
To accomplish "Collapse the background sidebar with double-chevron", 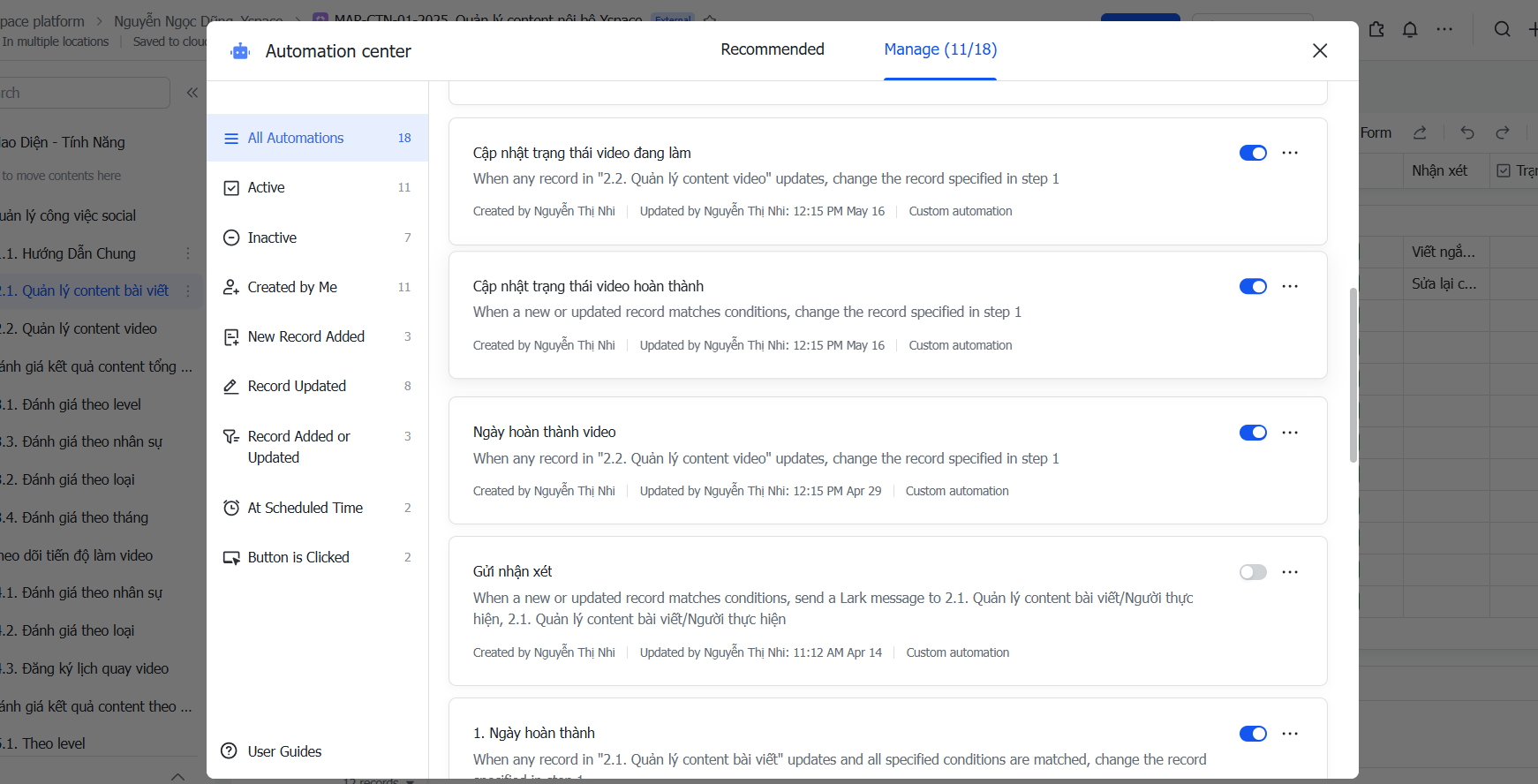I will 192,93.
